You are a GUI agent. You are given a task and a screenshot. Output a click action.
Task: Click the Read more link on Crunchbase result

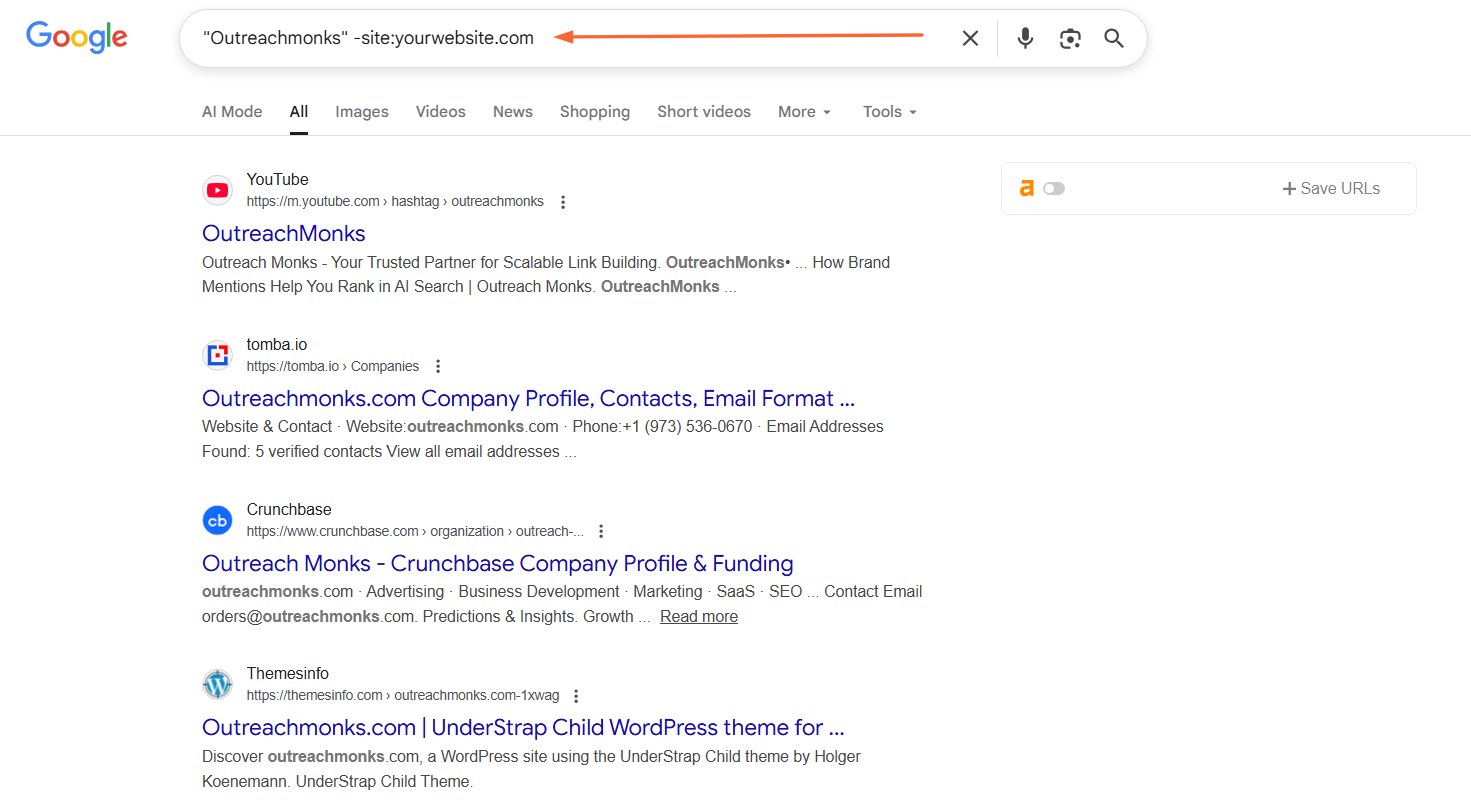coord(698,616)
